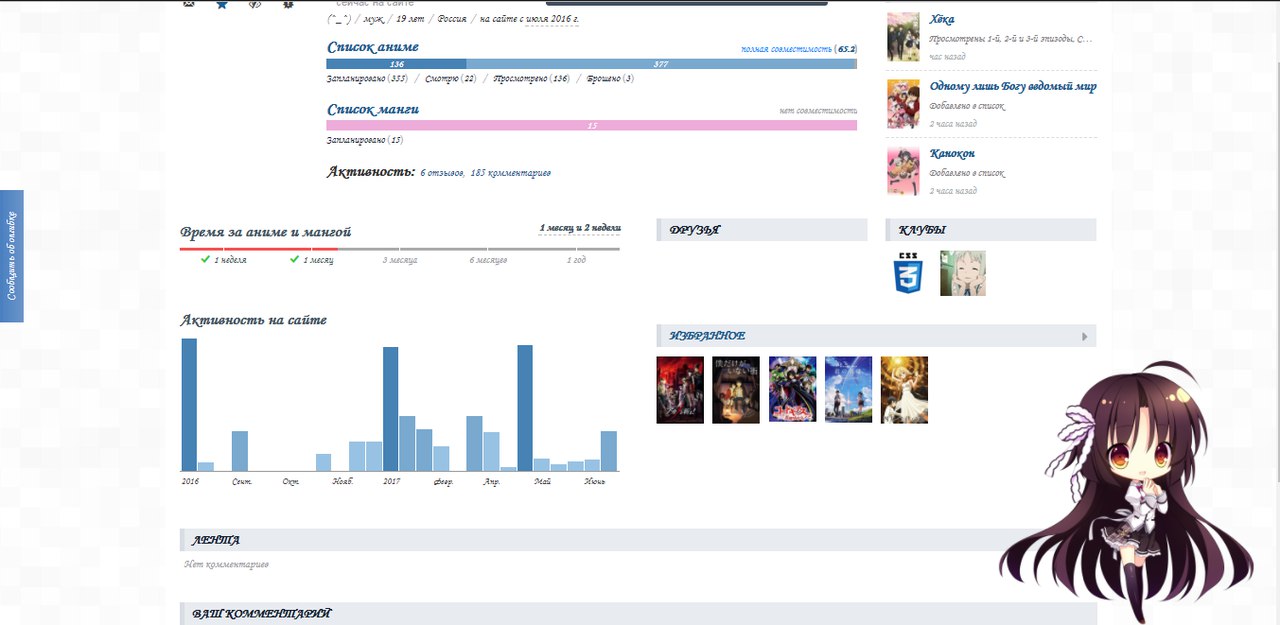
Task: Click the Апр. chart axis label
Action: coord(492,482)
